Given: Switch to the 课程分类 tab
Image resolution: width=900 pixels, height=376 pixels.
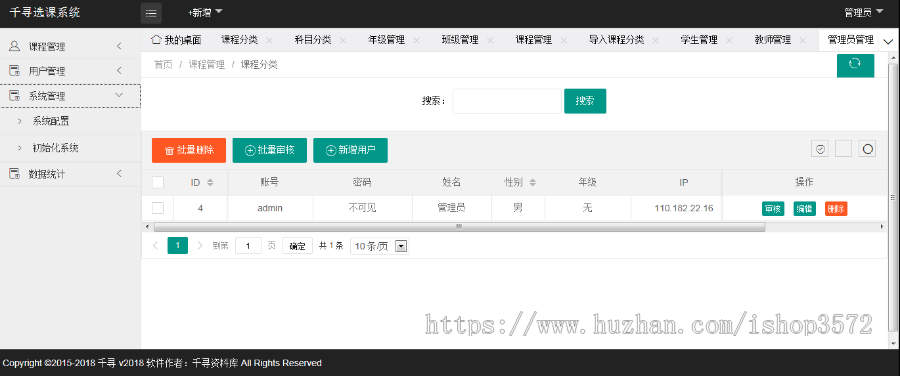Looking at the screenshot, I should (x=239, y=40).
